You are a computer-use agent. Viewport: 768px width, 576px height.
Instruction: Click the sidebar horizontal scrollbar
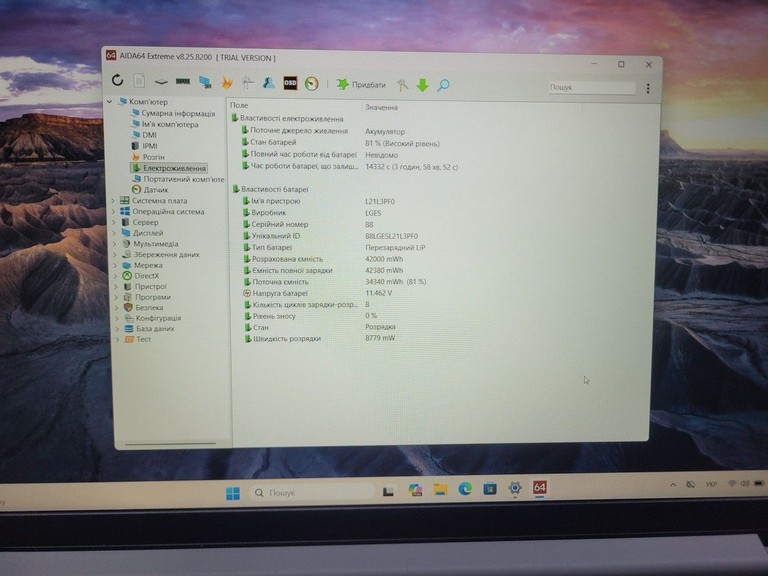point(170,444)
